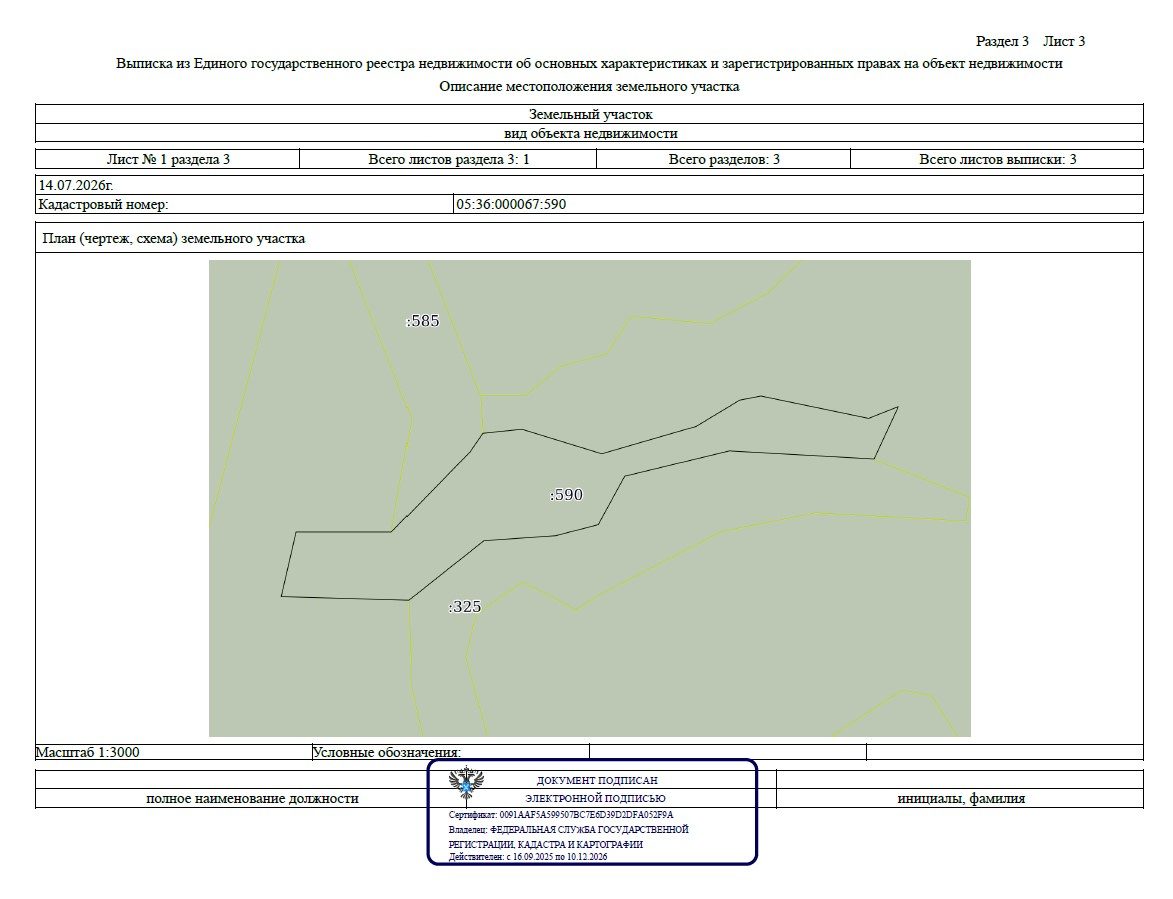Click the вид объекта недвижимости row
The height and width of the screenshot is (899, 1173).
pos(589,133)
